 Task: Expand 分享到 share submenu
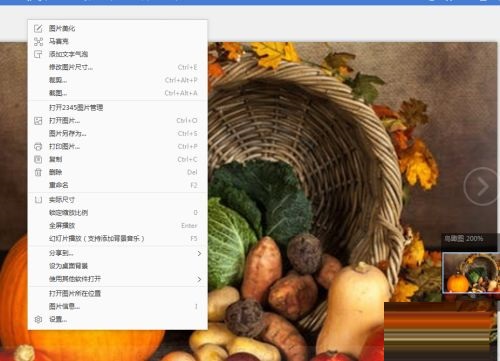(117, 253)
